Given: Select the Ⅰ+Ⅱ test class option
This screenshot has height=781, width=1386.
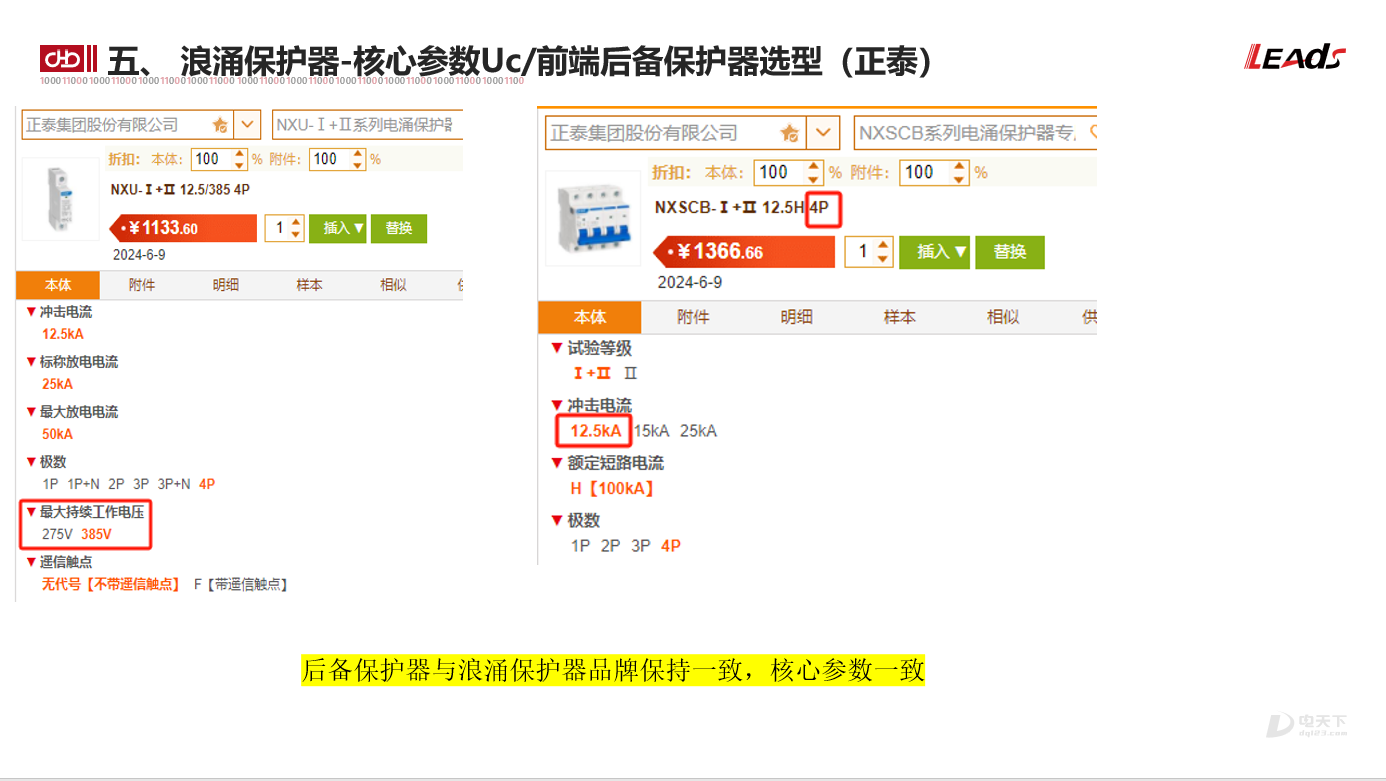Looking at the screenshot, I should point(592,373).
